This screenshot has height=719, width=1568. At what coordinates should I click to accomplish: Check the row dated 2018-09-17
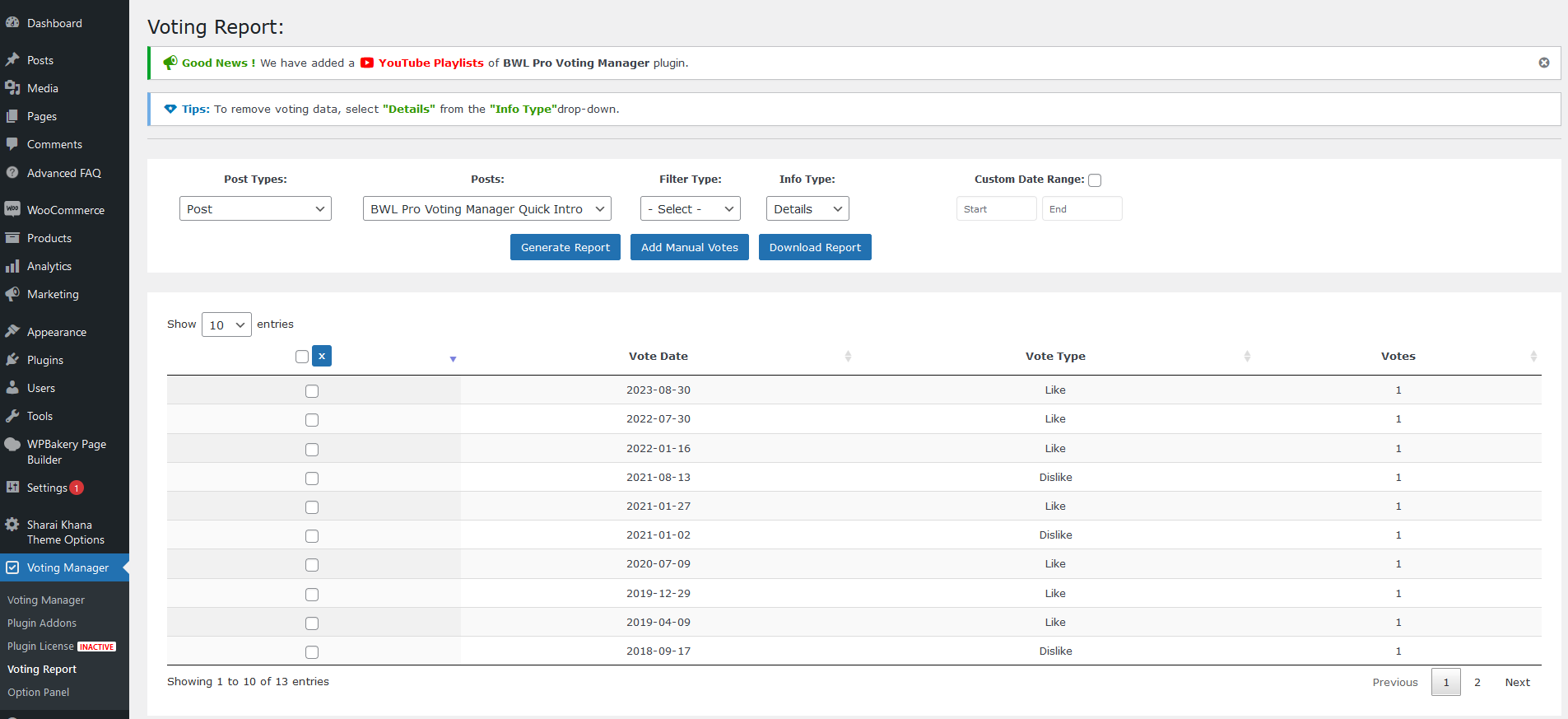click(312, 652)
